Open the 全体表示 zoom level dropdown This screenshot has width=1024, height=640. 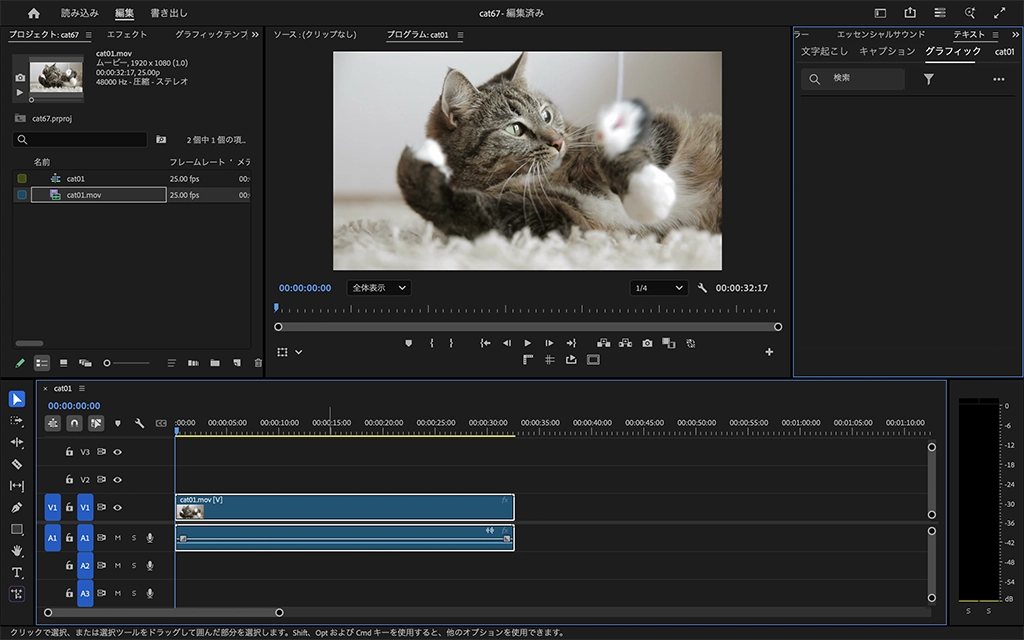click(x=378, y=288)
